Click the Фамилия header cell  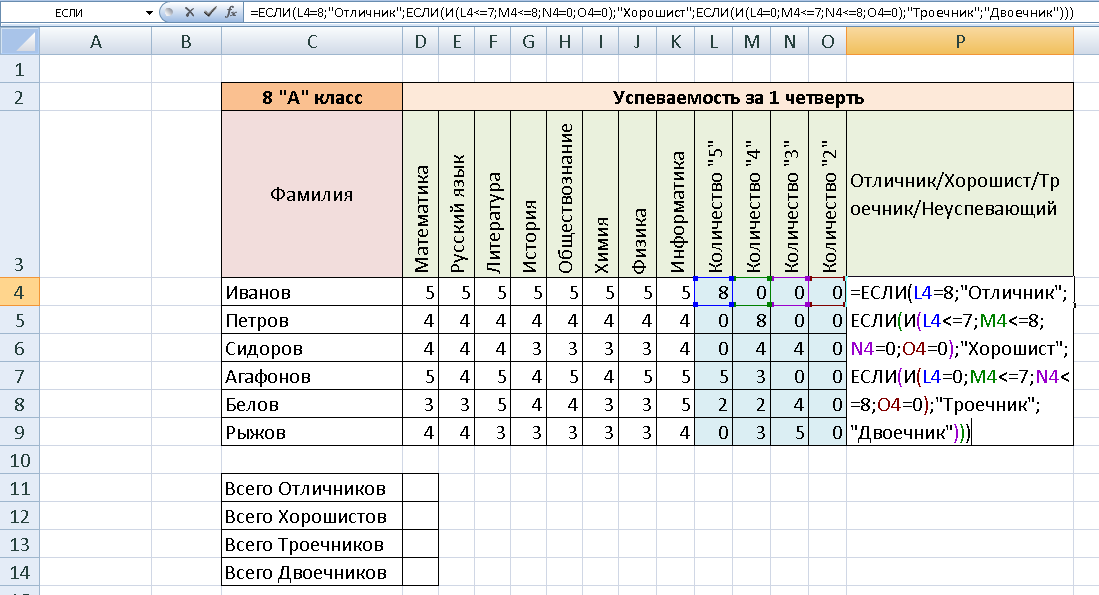[x=312, y=195]
